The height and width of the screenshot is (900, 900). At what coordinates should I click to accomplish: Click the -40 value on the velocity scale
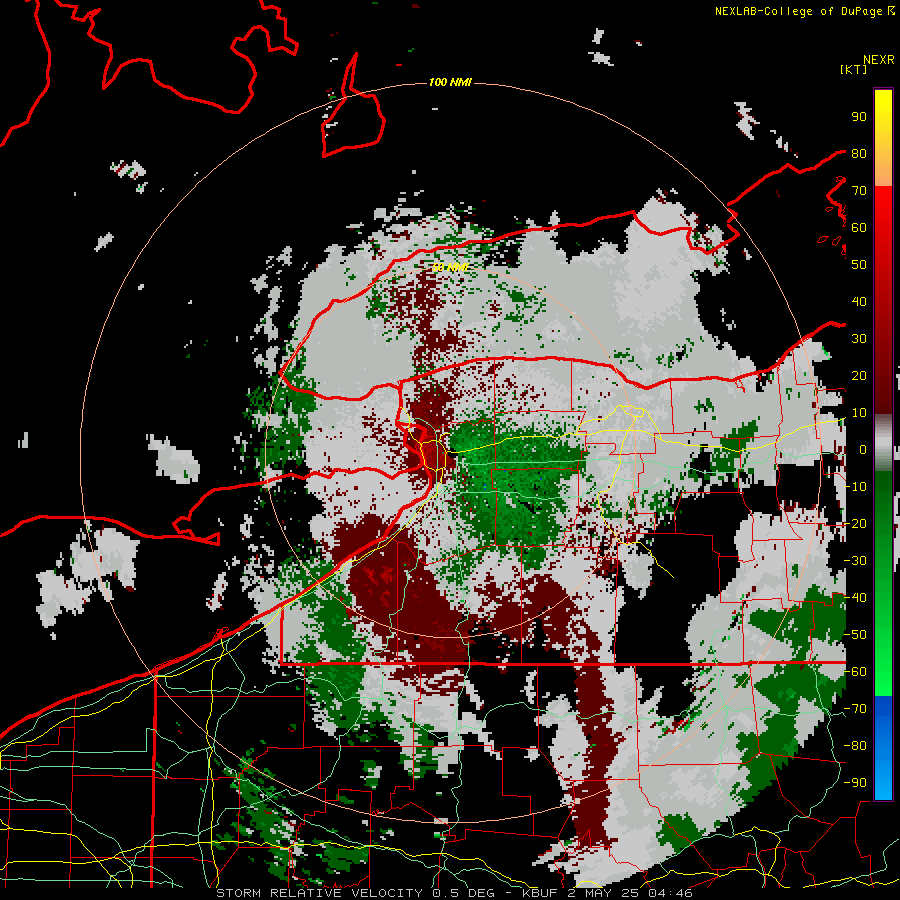tap(856, 598)
